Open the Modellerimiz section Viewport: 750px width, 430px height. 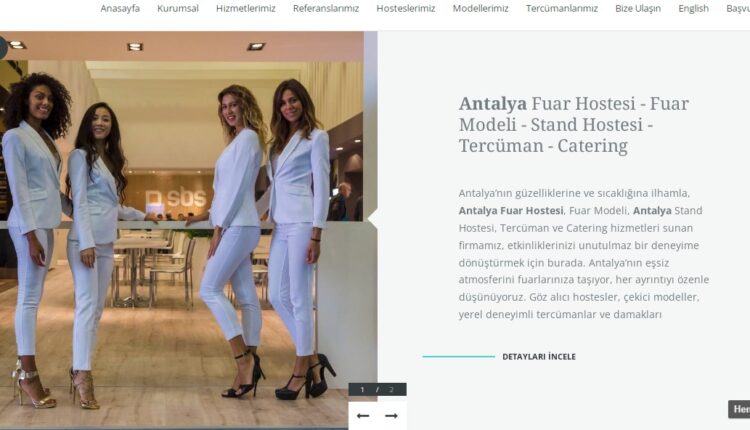(481, 9)
